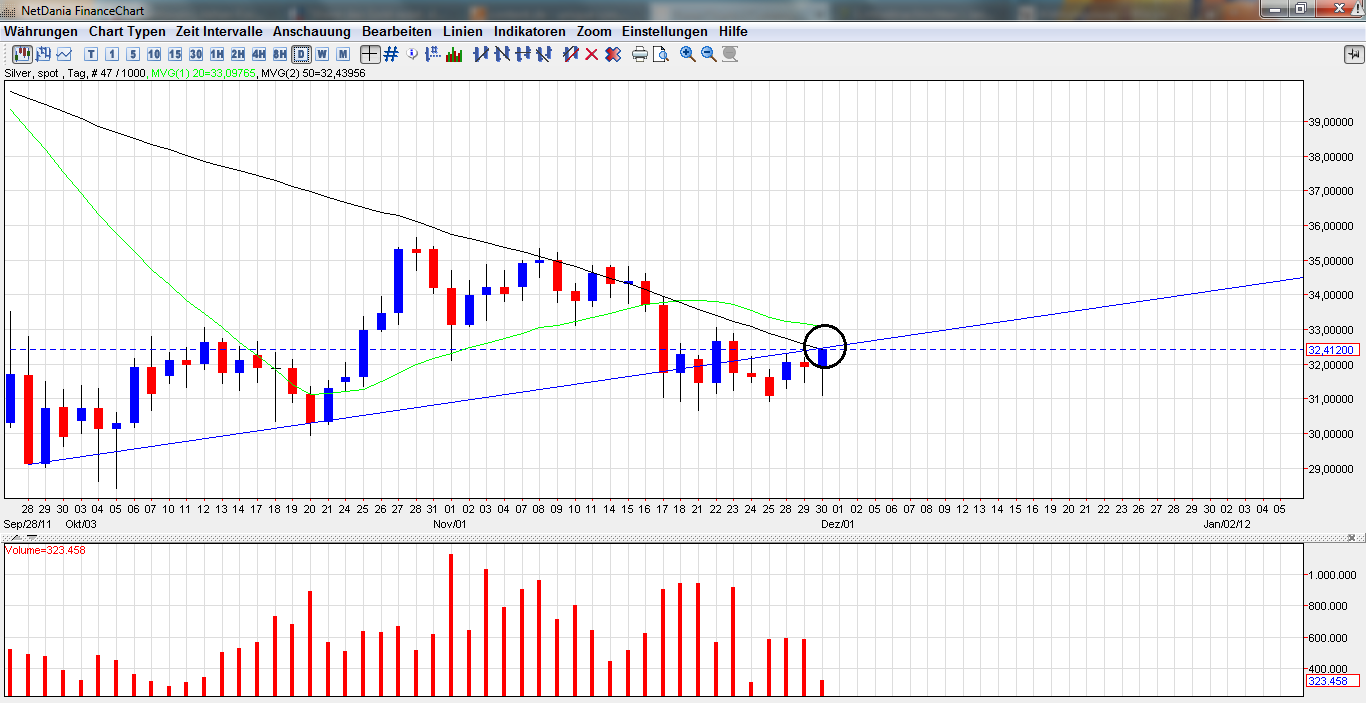Toggle the panel pin on the right edge
The image size is (1366, 703).
tap(1352, 55)
